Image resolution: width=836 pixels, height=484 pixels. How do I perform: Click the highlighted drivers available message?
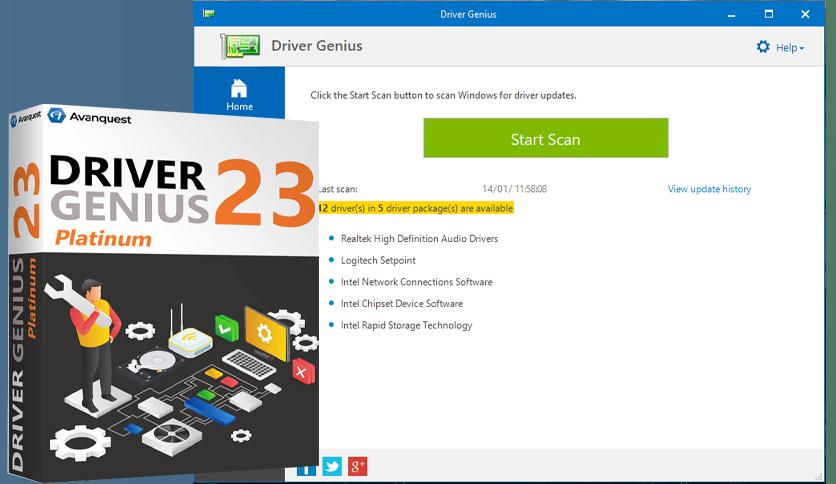(x=416, y=208)
